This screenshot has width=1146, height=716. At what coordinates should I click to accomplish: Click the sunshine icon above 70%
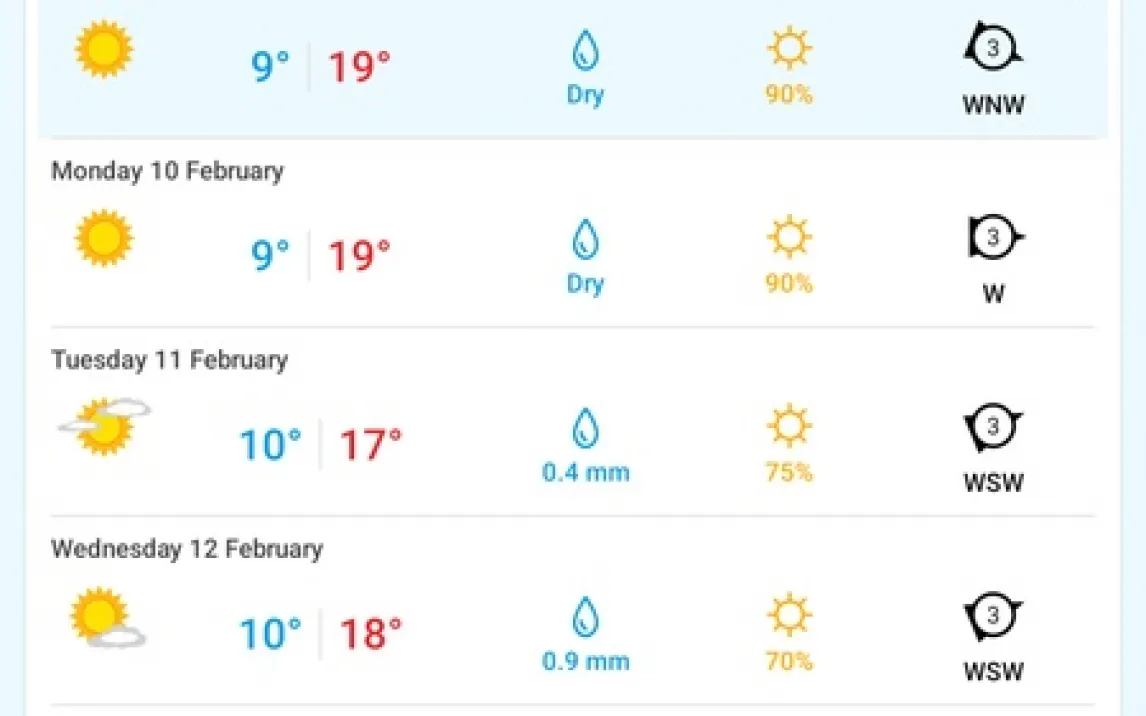click(788, 616)
